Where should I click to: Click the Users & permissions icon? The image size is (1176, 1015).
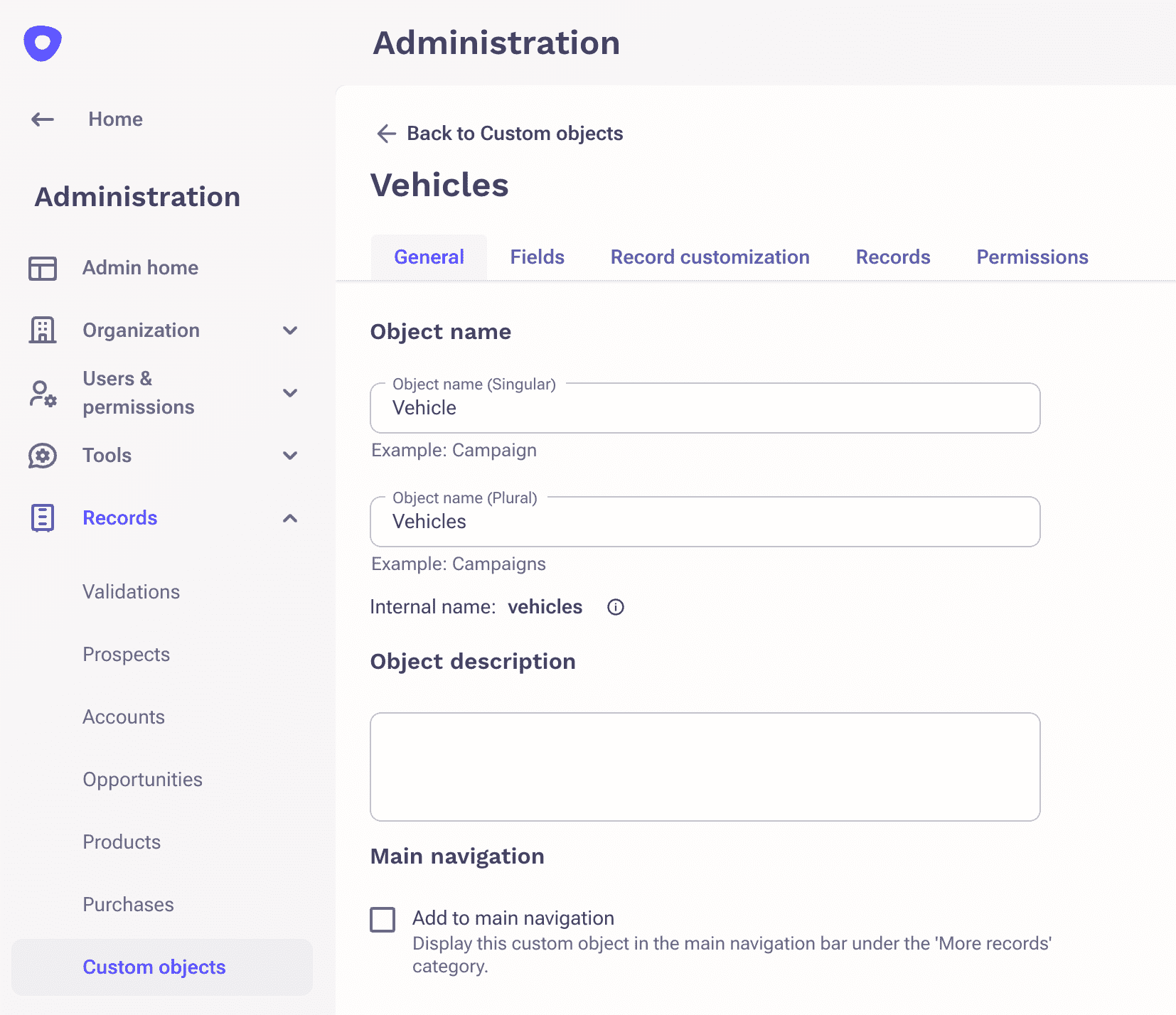pyautogui.click(x=43, y=393)
